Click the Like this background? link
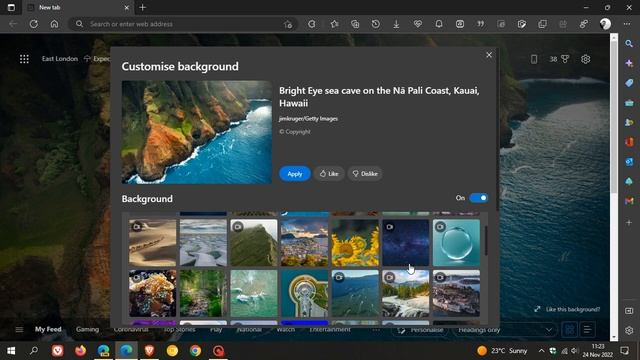 coord(567,309)
